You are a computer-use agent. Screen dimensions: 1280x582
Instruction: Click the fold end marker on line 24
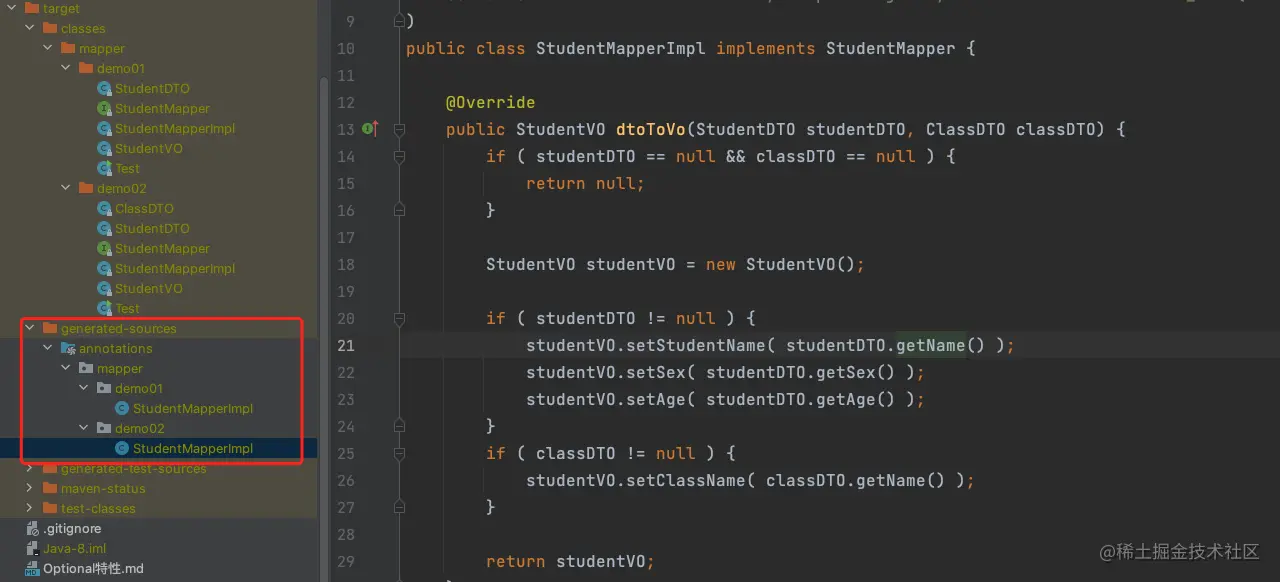pyautogui.click(x=399, y=426)
